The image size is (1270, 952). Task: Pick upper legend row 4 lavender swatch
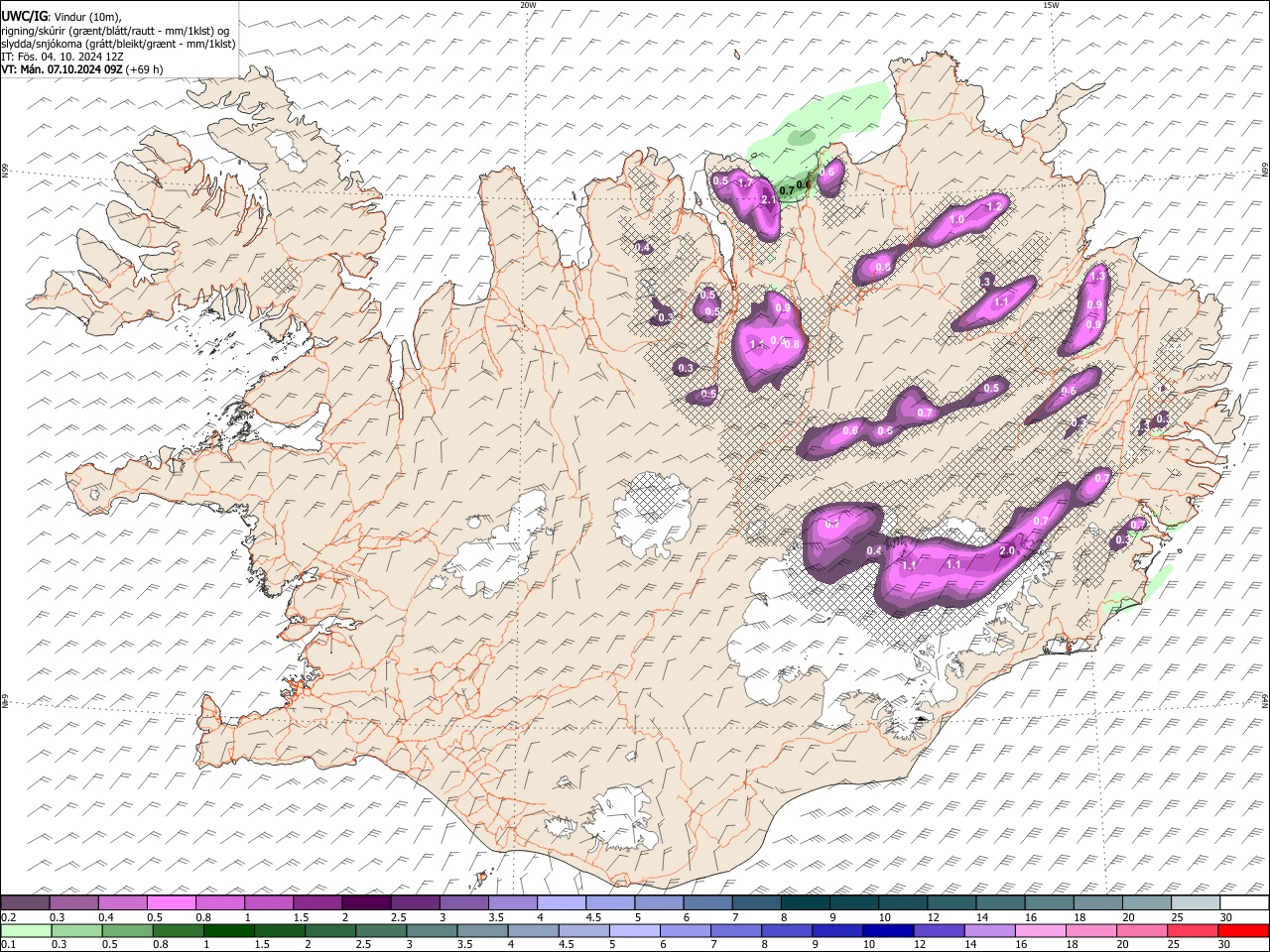click(562, 903)
